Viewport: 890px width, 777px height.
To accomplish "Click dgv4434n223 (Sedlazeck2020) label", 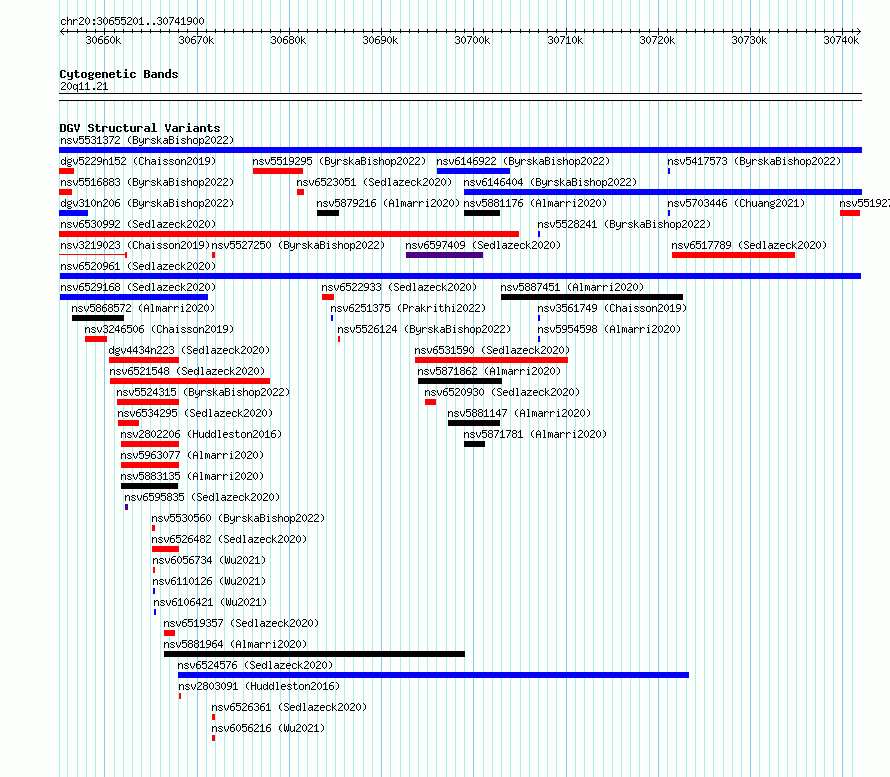I will coord(189,350).
